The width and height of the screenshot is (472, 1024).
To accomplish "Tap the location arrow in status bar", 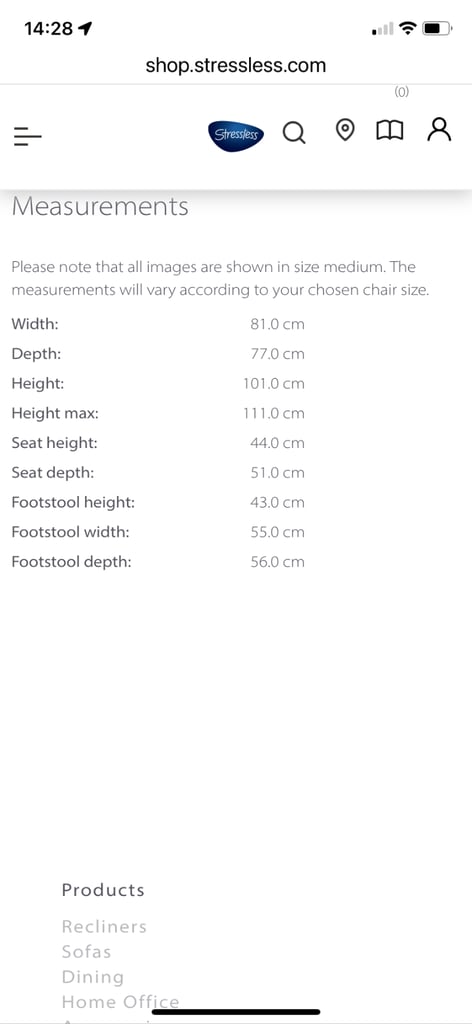I will (x=86, y=28).
